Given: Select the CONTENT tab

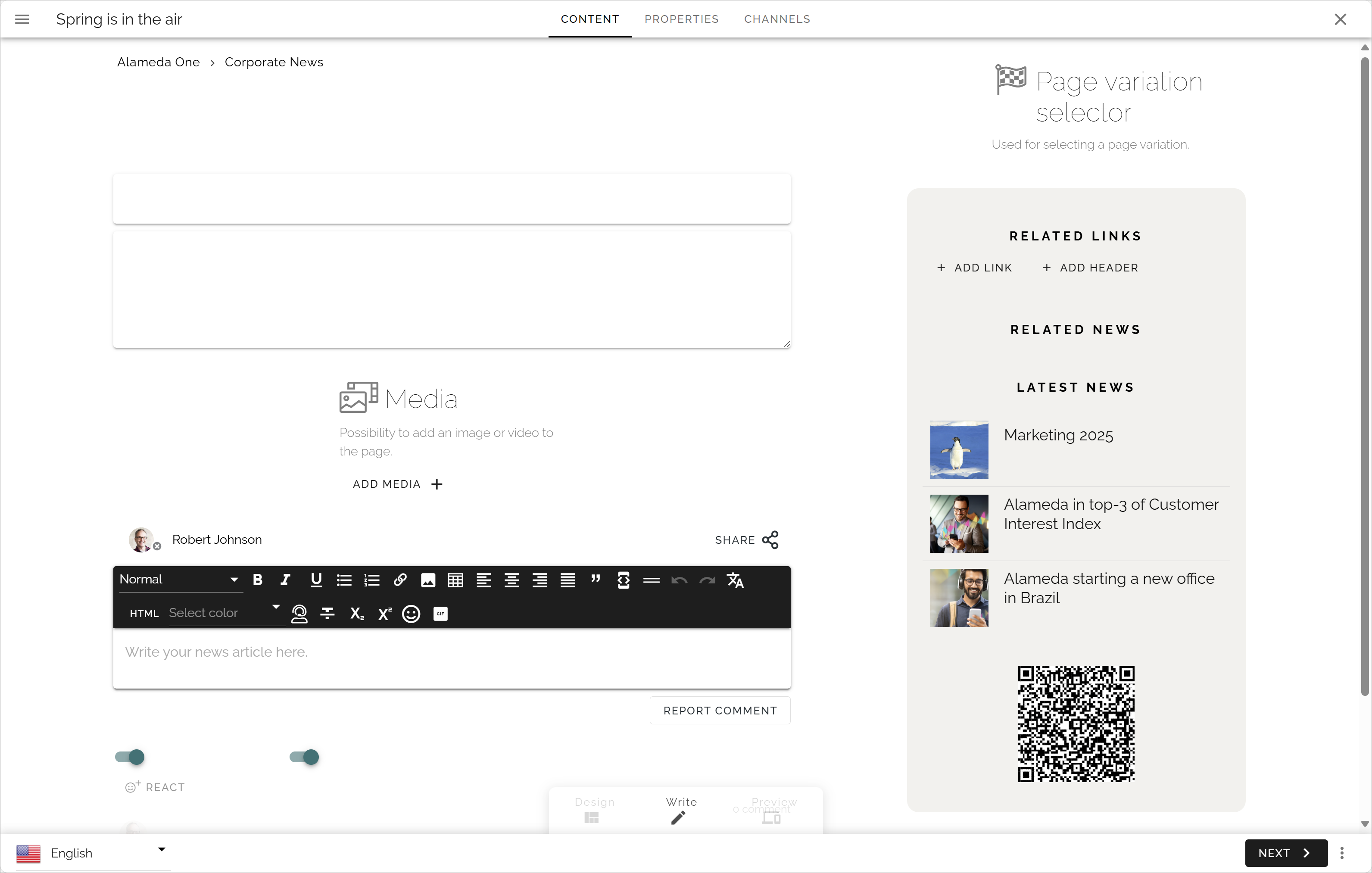Looking at the screenshot, I should 590,19.
